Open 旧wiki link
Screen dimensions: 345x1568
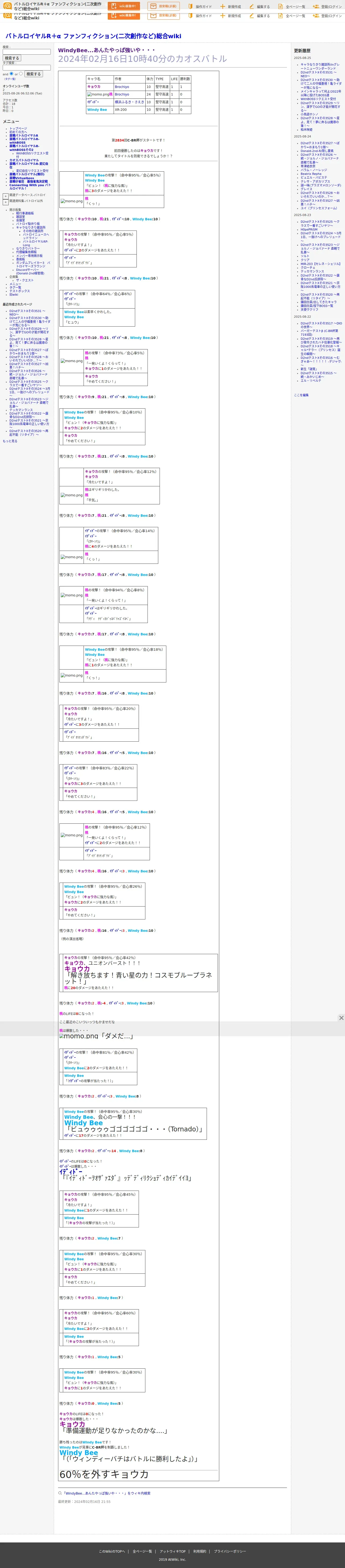point(13,295)
